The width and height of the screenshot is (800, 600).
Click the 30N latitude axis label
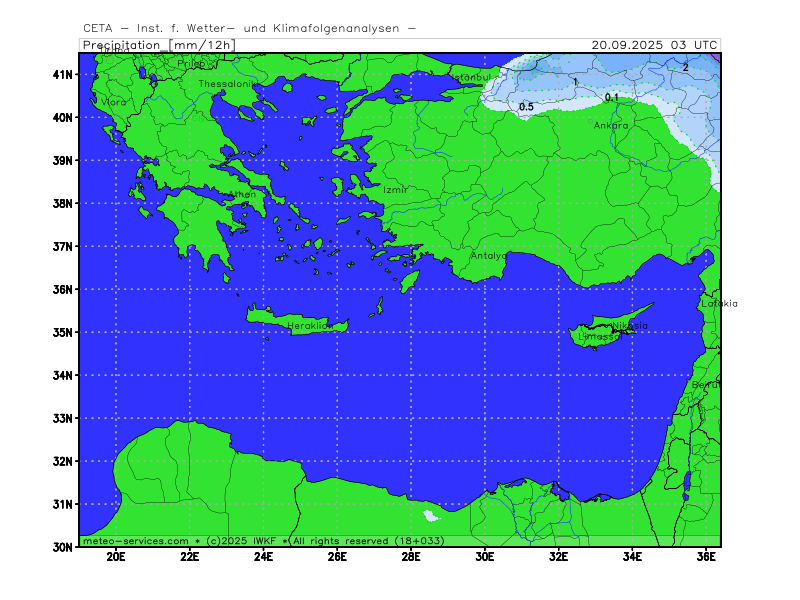(62, 547)
